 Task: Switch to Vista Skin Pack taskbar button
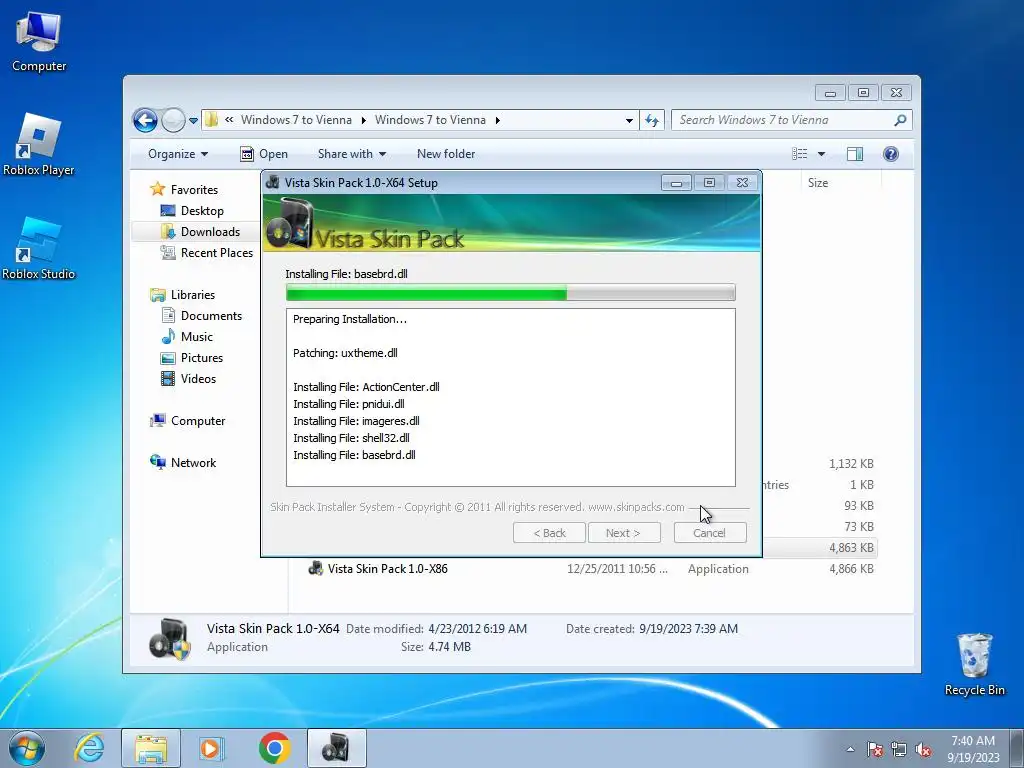pos(336,748)
